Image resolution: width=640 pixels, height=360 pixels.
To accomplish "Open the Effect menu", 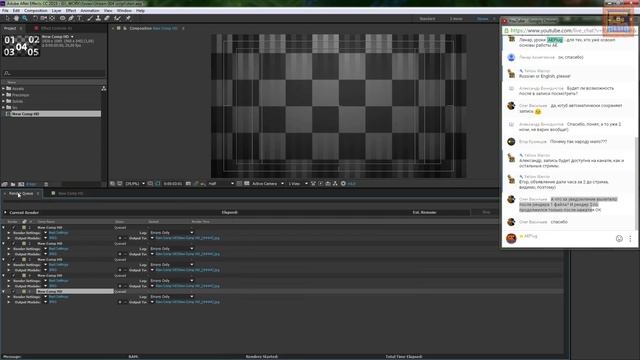I will coord(71,11).
